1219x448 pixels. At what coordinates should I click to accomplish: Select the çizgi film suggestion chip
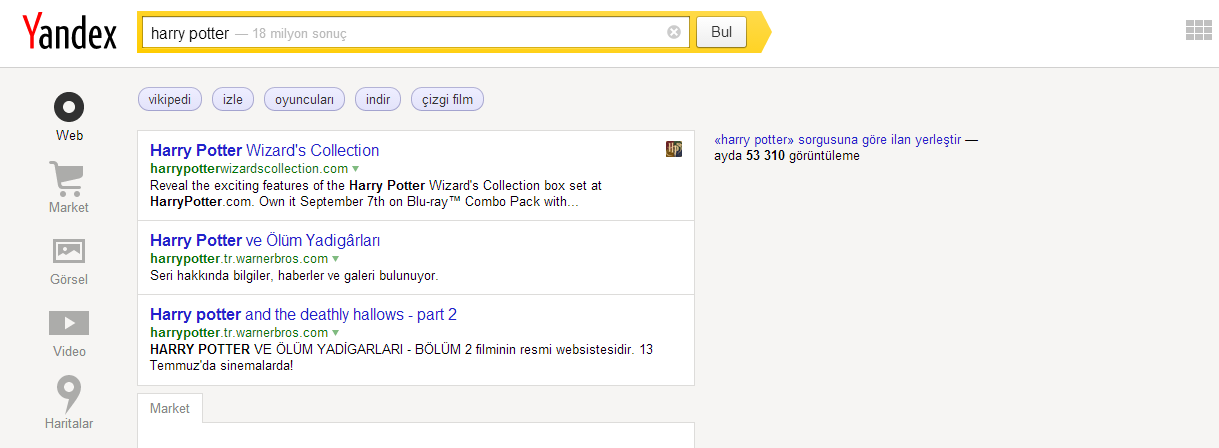click(447, 99)
